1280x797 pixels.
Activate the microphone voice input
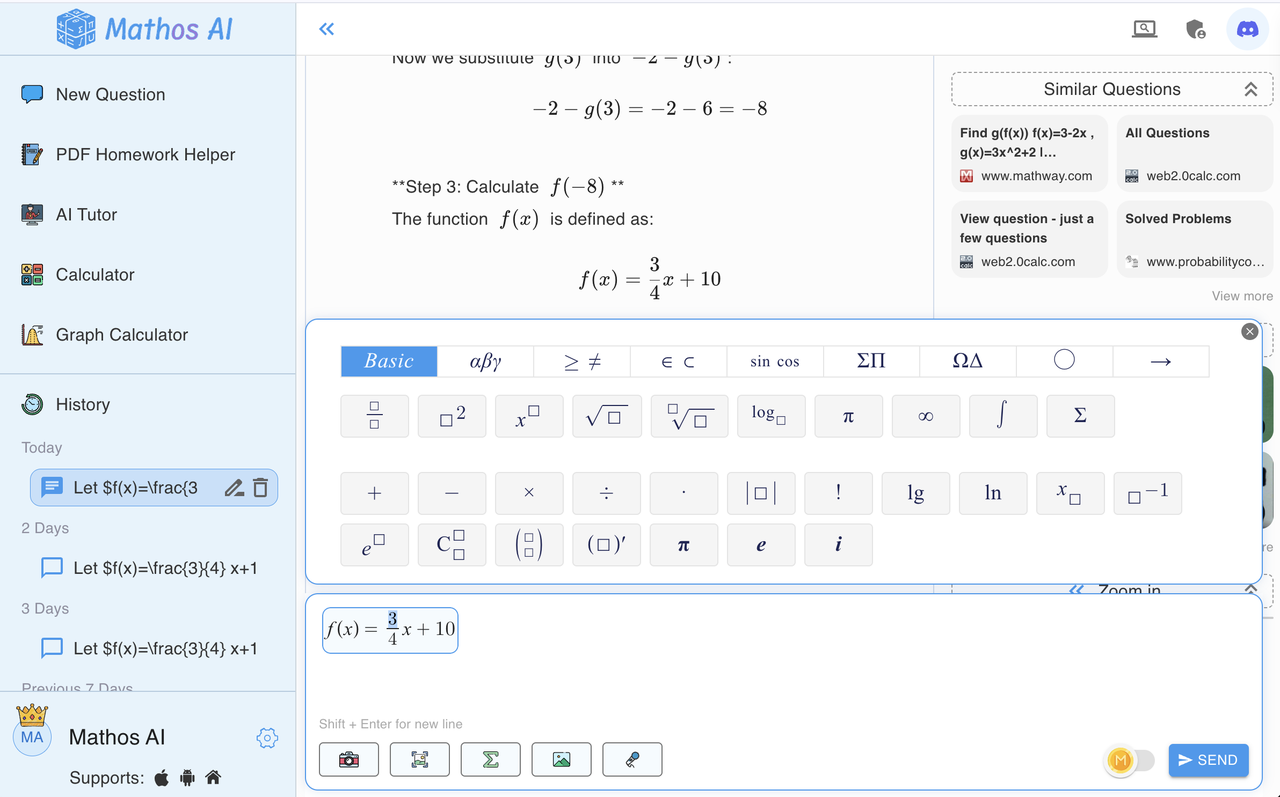632,759
